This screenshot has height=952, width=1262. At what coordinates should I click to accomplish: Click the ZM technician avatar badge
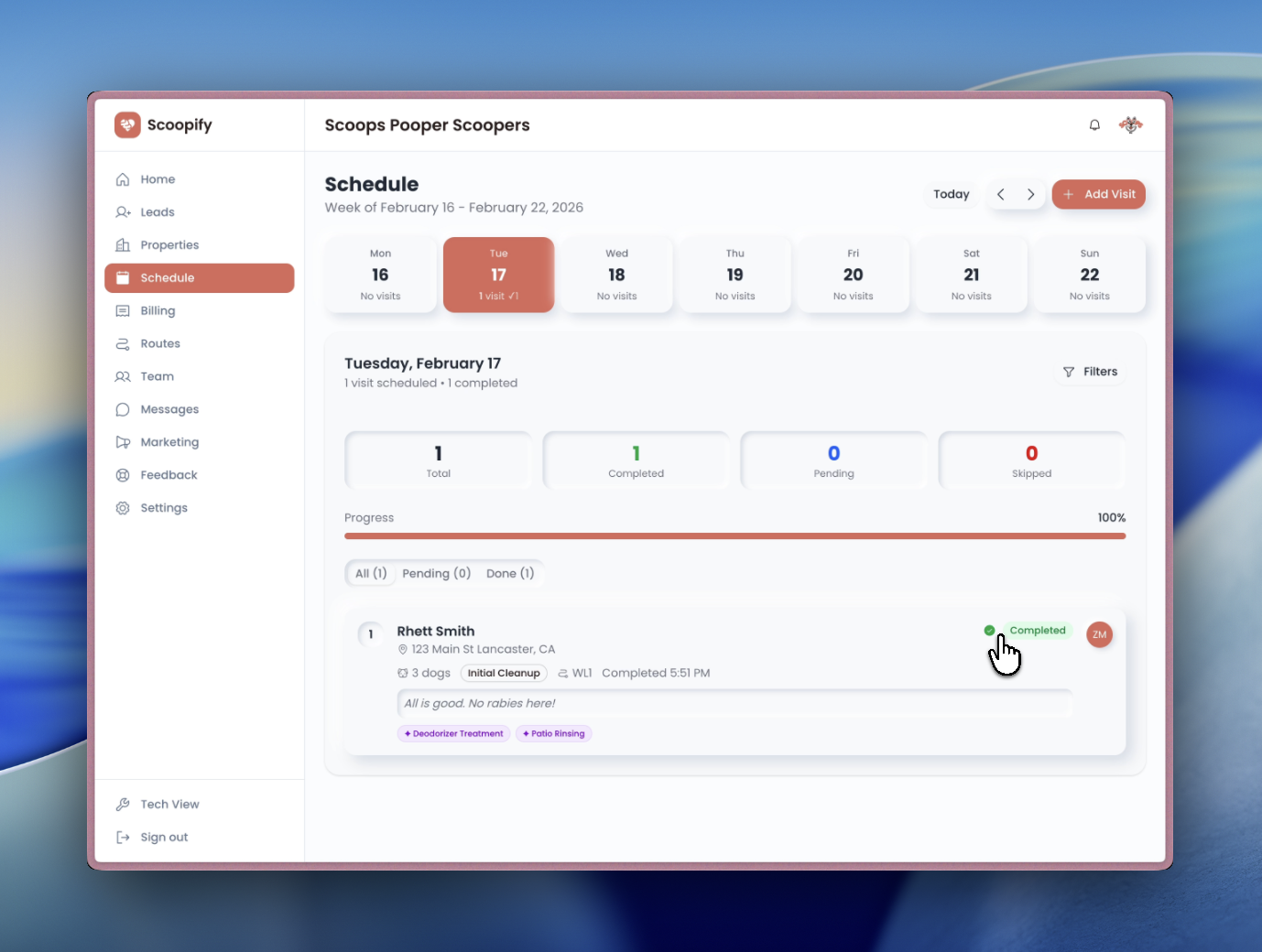pyautogui.click(x=1099, y=634)
